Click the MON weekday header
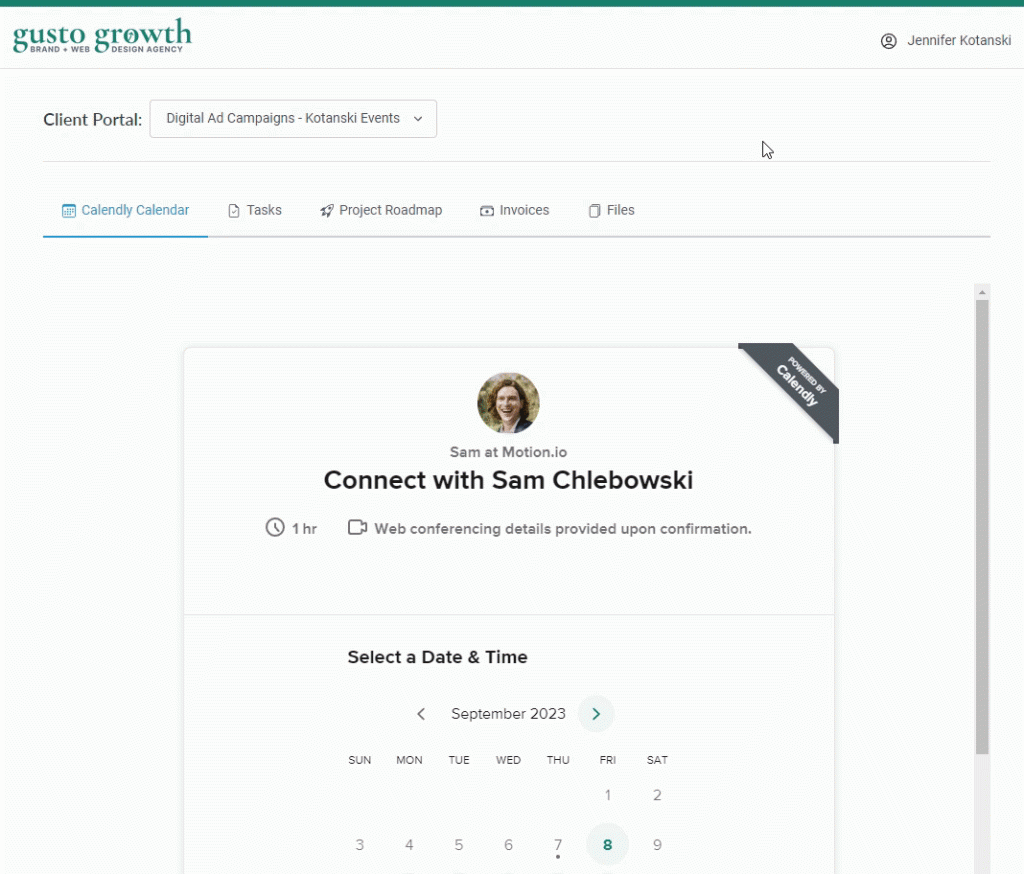Viewport: 1024px width, 874px height. [x=409, y=760]
